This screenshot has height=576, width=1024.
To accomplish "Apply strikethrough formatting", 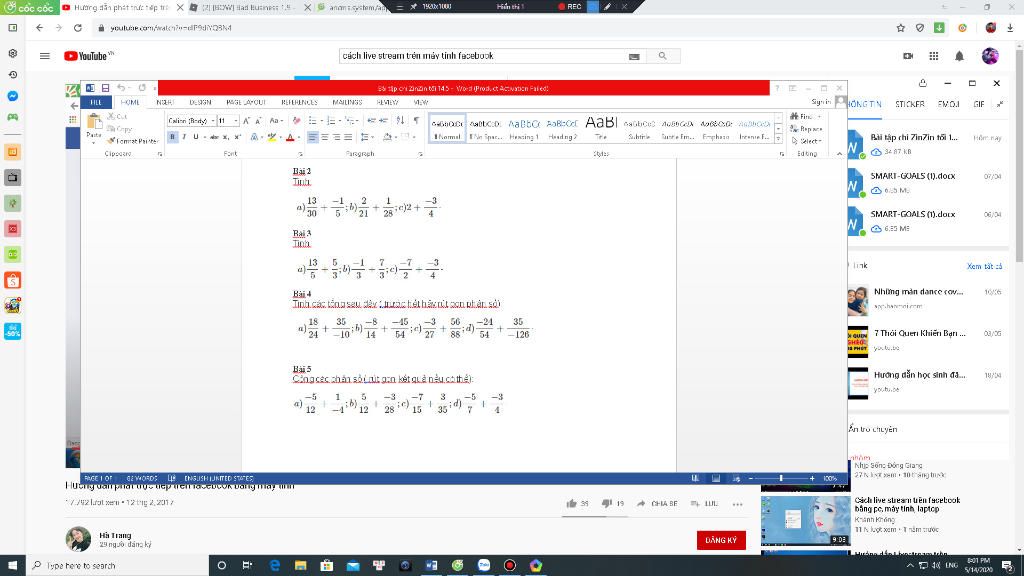I will click(x=214, y=137).
